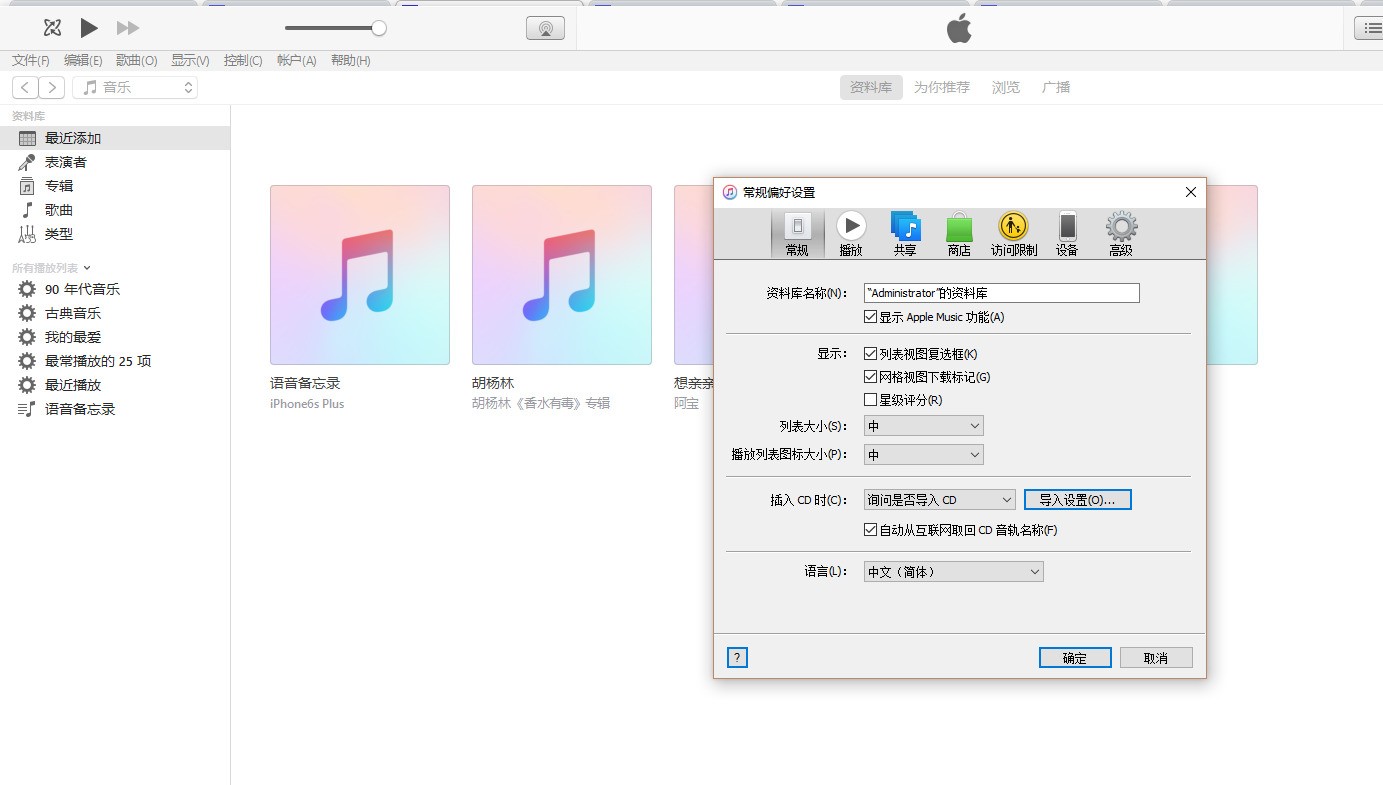The width and height of the screenshot is (1383, 785).
Task: Open the 访问限制 preferences pane icon
Action: tap(1014, 234)
